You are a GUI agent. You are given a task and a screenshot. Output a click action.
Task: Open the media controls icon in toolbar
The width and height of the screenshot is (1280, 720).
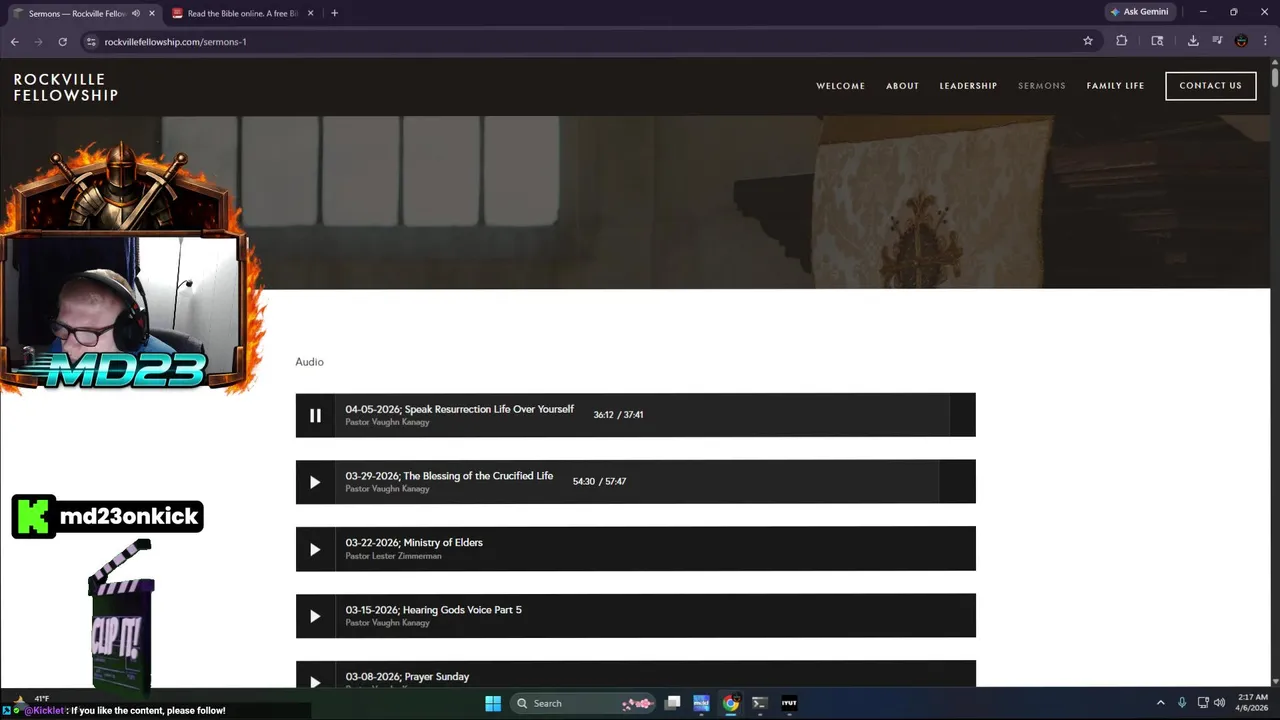(1217, 41)
